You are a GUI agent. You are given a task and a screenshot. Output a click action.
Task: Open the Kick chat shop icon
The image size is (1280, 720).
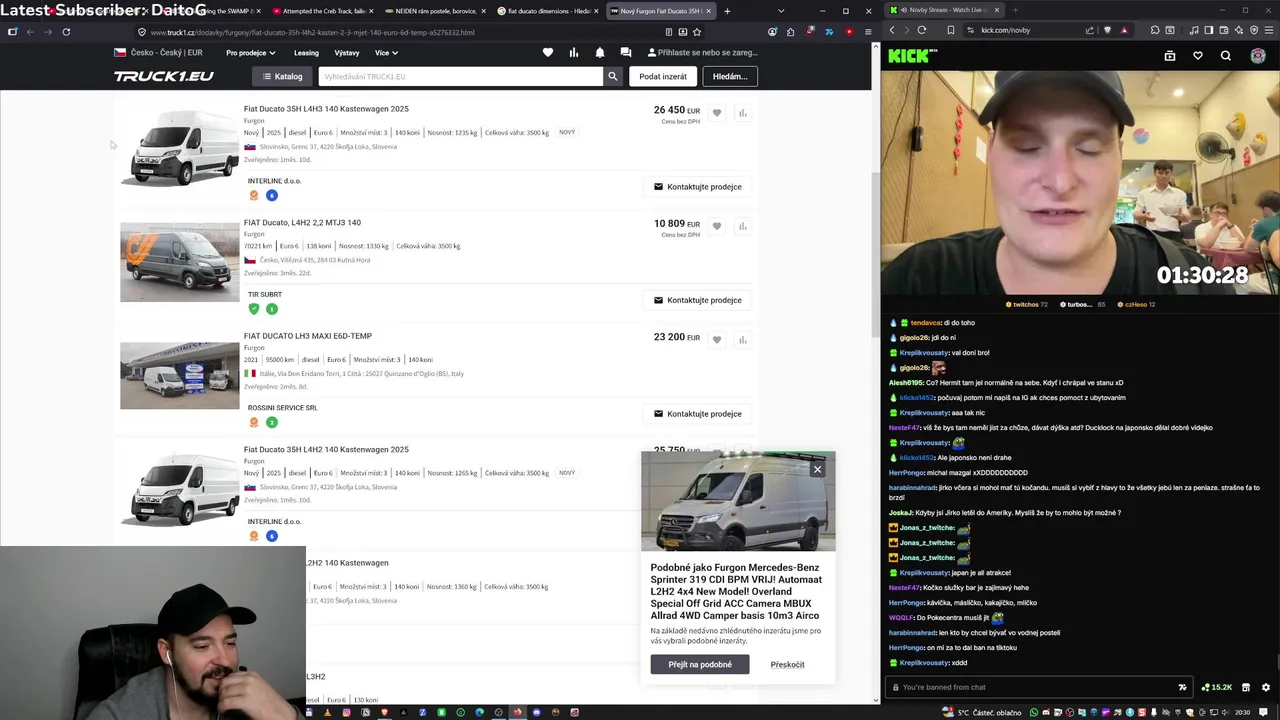(x=1246, y=687)
